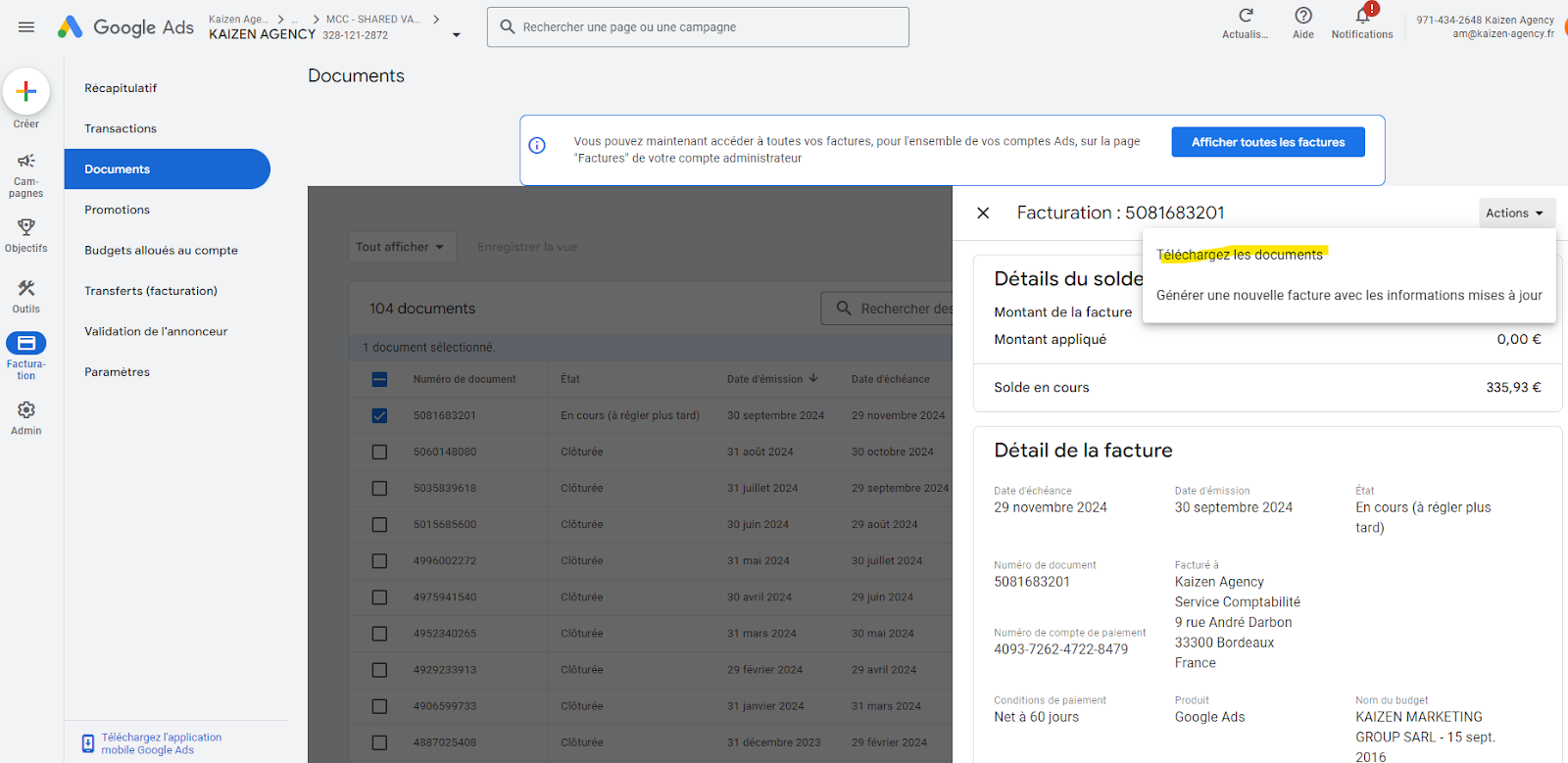Click the search magnifier in top bar
The height and width of the screenshot is (763, 1568).
tap(508, 27)
